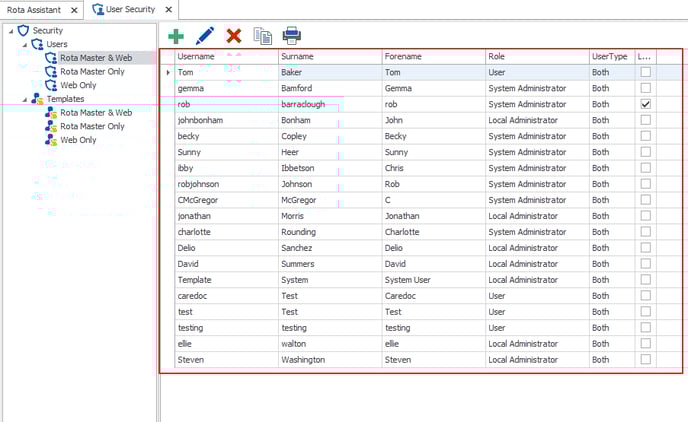Click icon beside Templates Web Only
This screenshot has height=422, width=688.
tap(51, 140)
